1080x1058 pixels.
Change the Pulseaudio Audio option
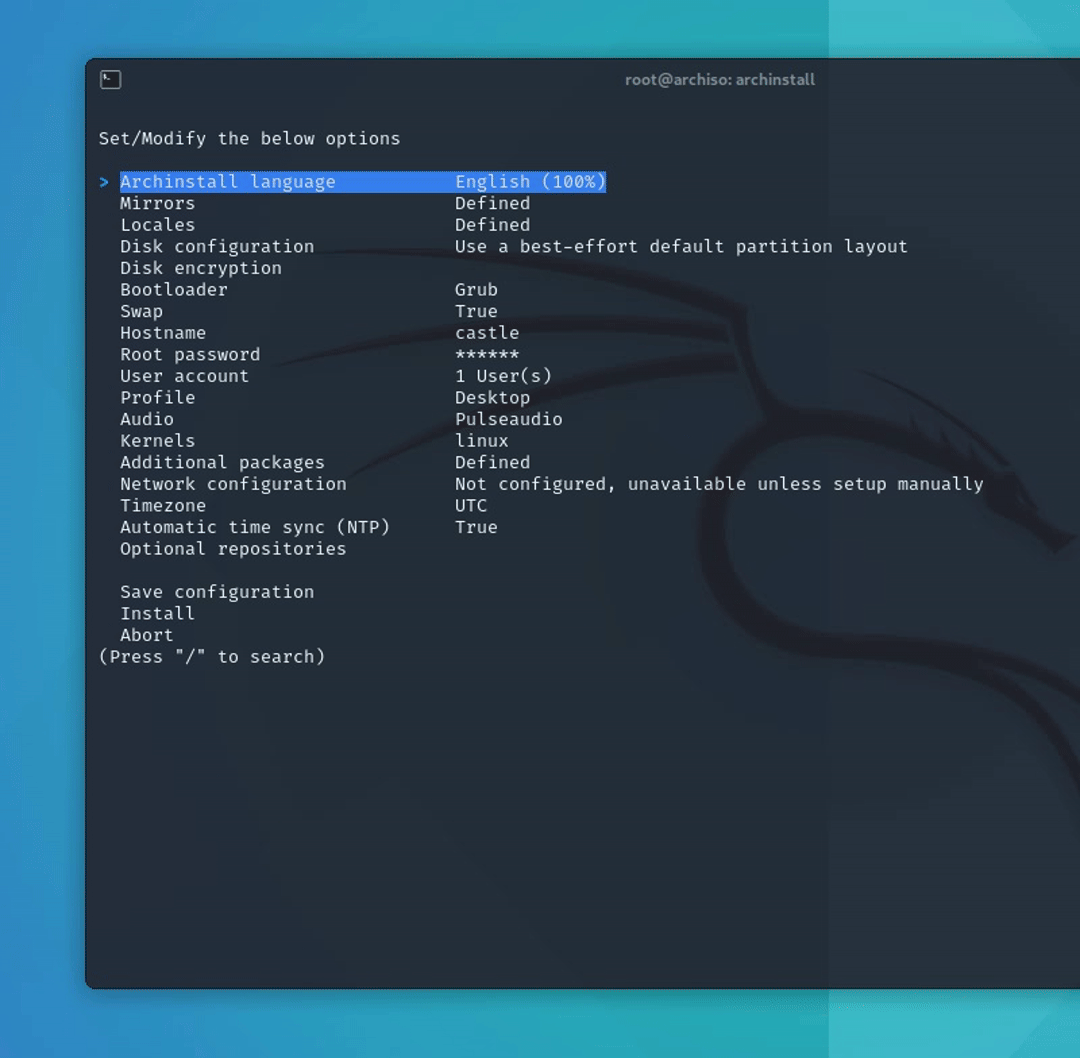(147, 419)
